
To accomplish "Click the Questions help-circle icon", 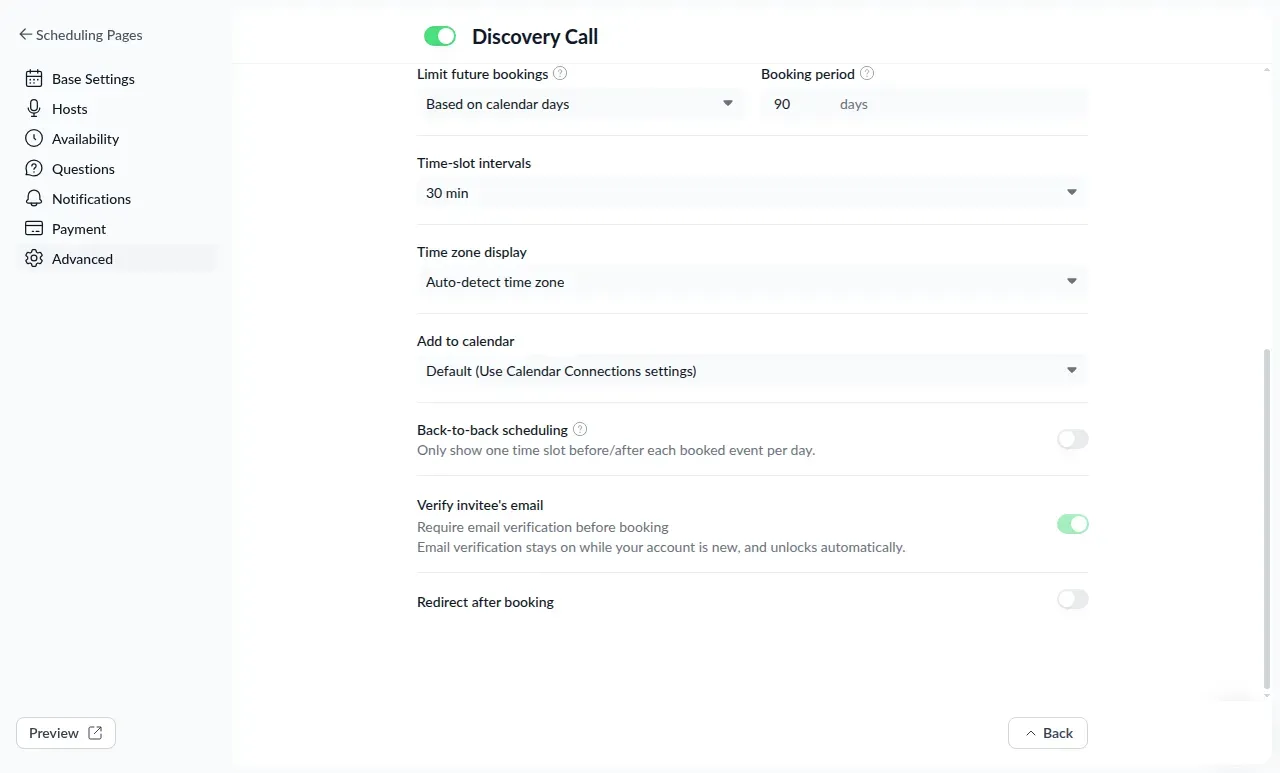I will [34, 169].
